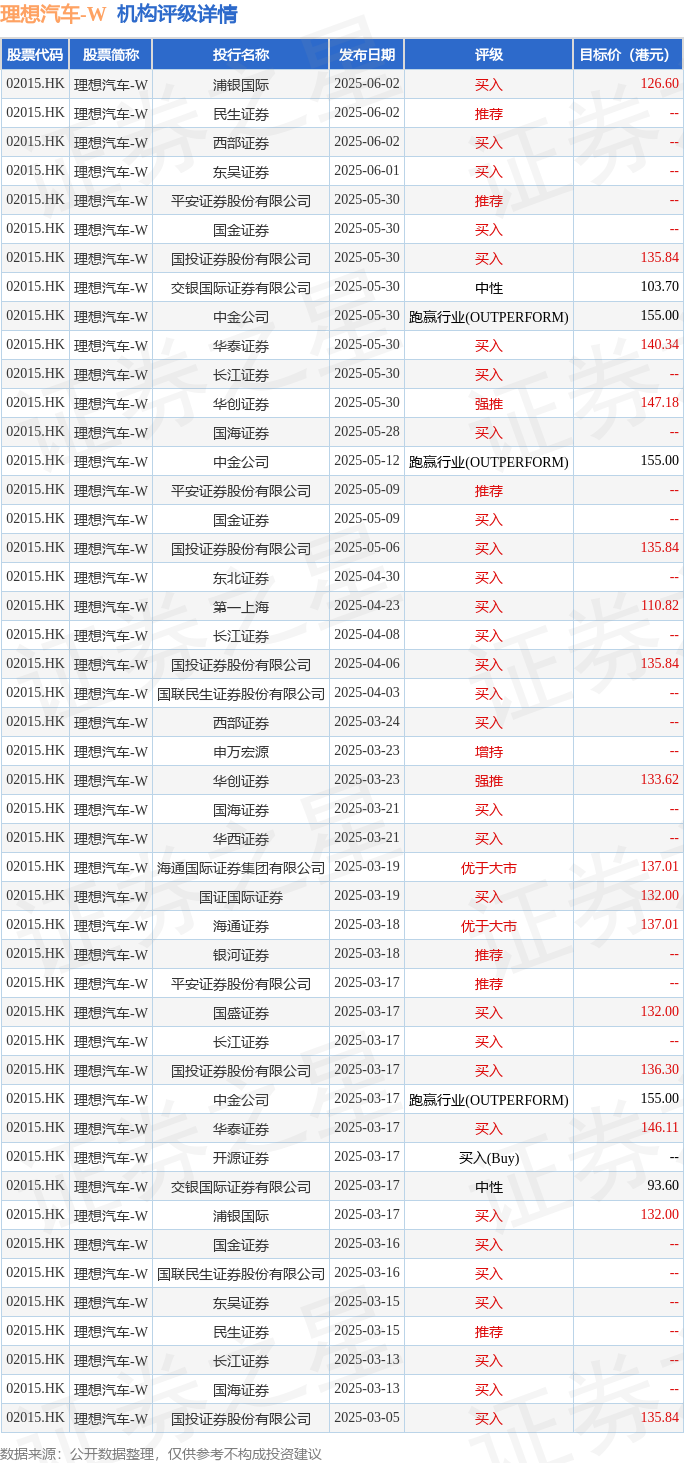Click 中性 rating in the 103.70 row
The image size is (684, 1463).
tap(489, 287)
